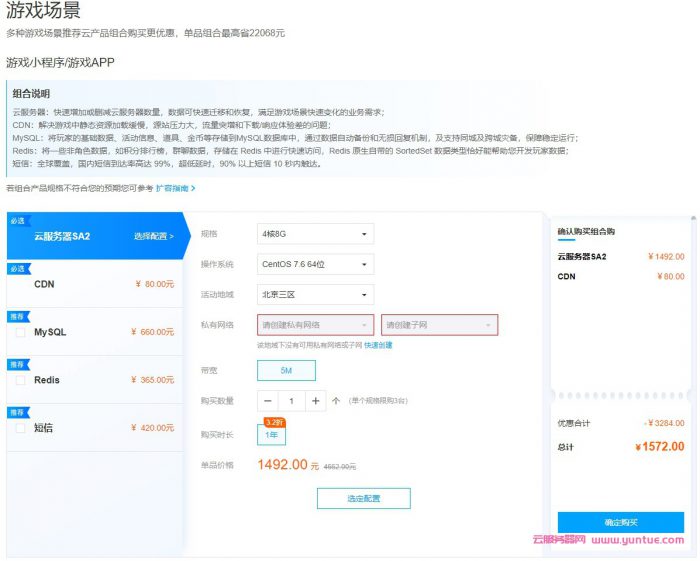The height and width of the screenshot is (561, 700).
Task: Open the 规格 4核8G dropdown
Action: coord(315,234)
